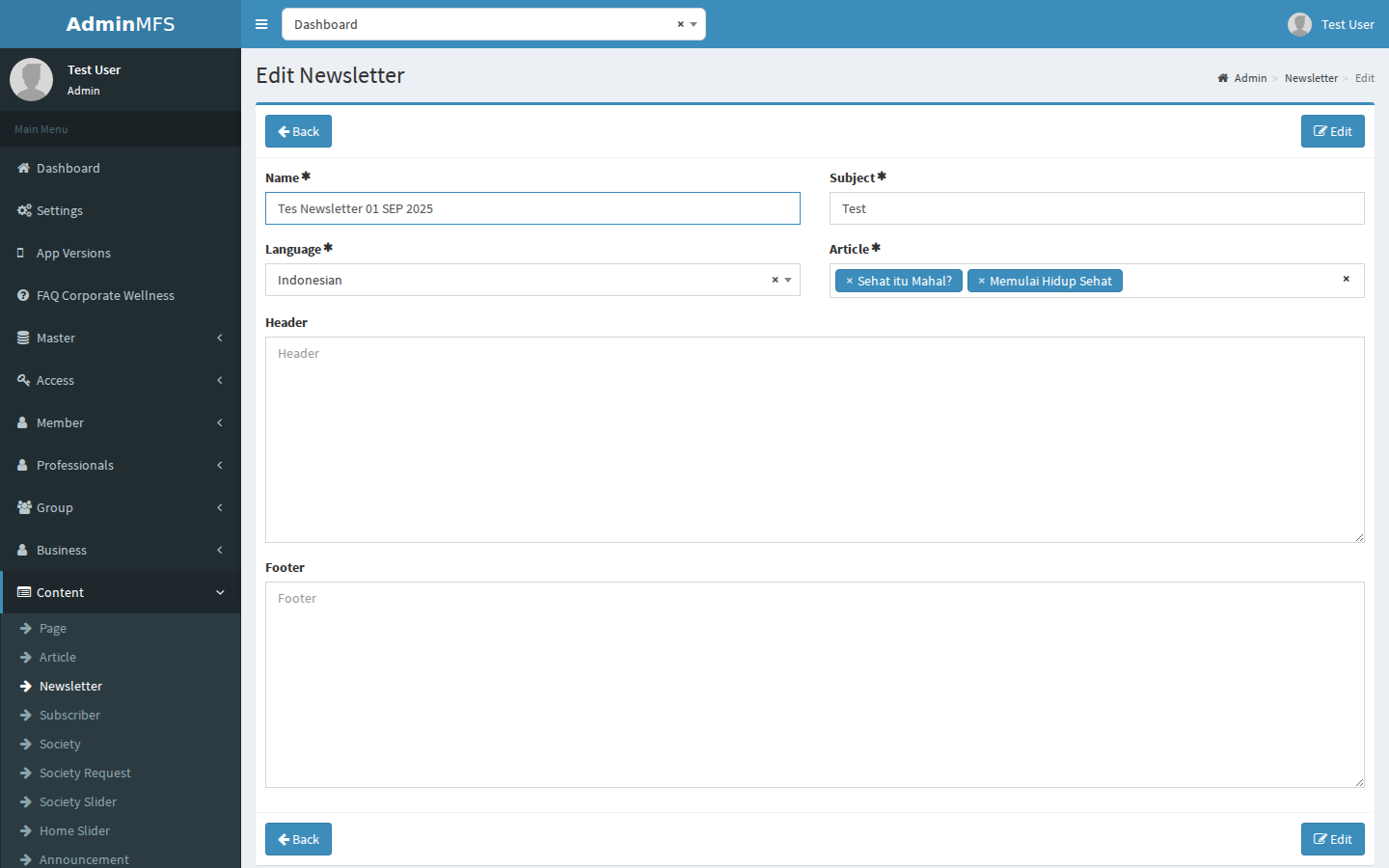Remove the 'Memulai Hidup Sehat' article tag
This screenshot has width=1389, height=868.
click(982, 281)
